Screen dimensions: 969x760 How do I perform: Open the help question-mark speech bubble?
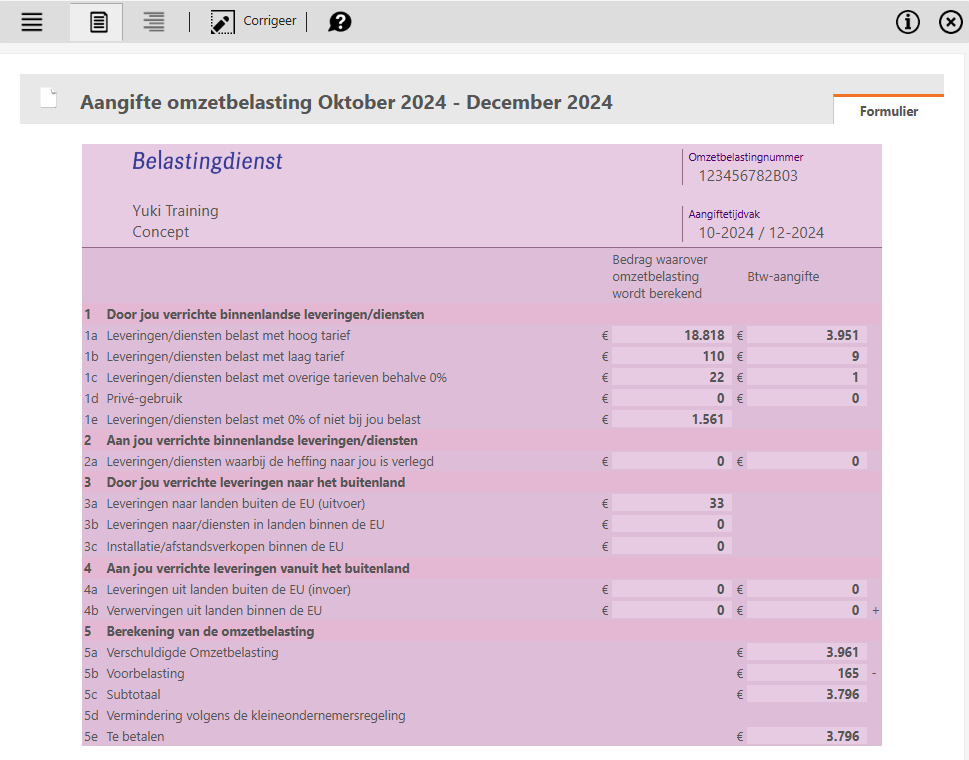(340, 22)
